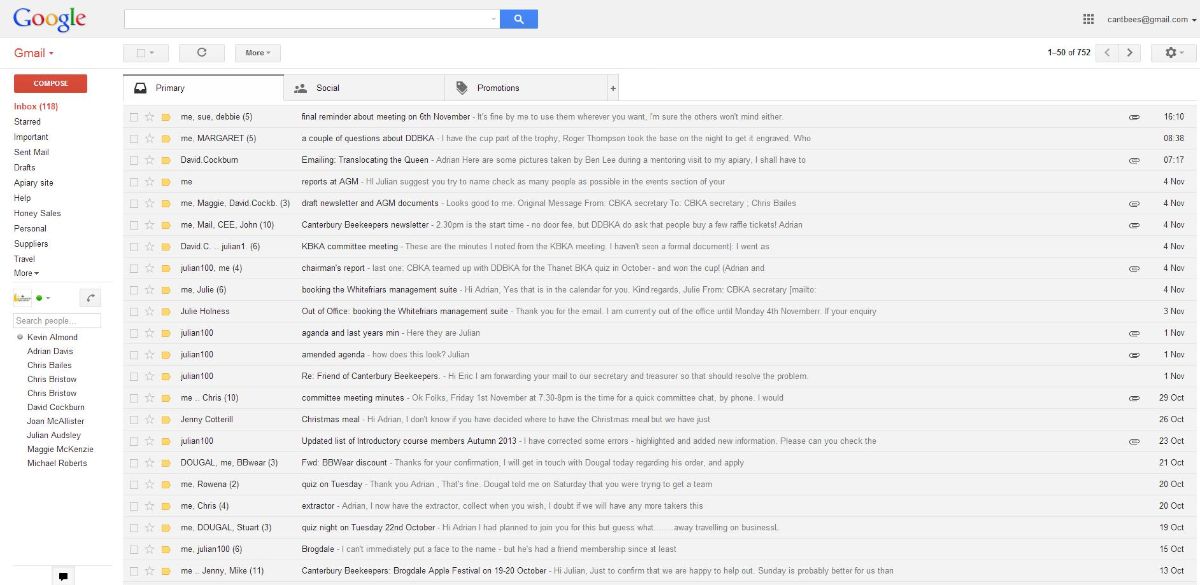The width and height of the screenshot is (1200, 585).
Task: Toggle importance marker on 'KBKA committee meeting' email
Action: 166,246
